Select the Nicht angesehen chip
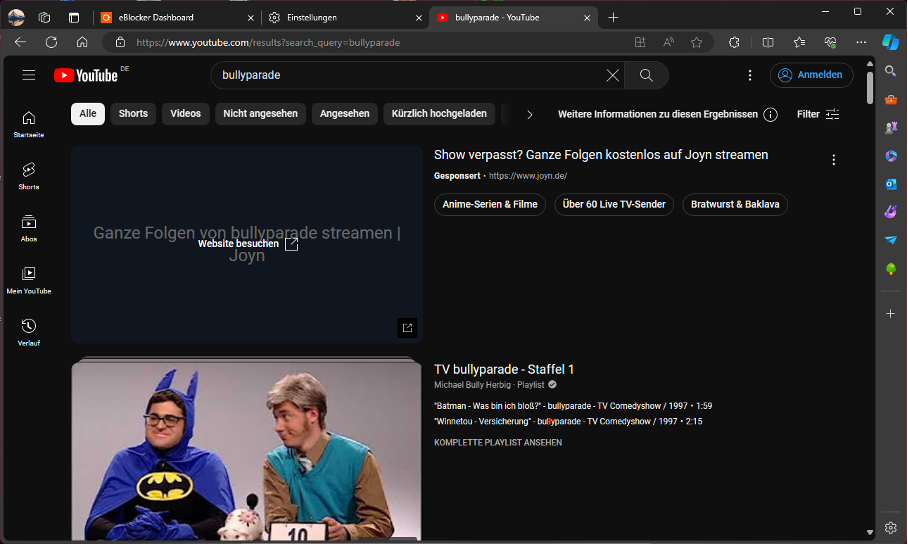Screen dimensions: 908x544 (x=261, y=114)
